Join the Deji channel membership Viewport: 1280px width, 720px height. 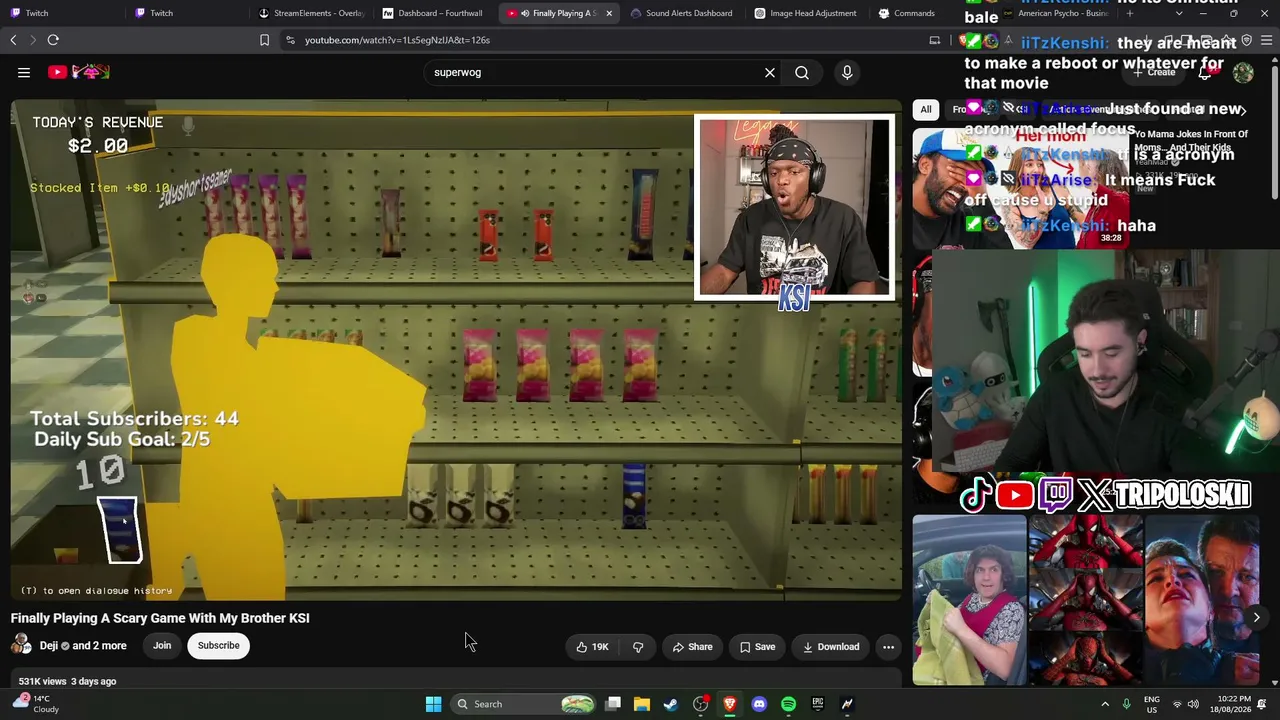pyautogui.click(x=162, y=646)
